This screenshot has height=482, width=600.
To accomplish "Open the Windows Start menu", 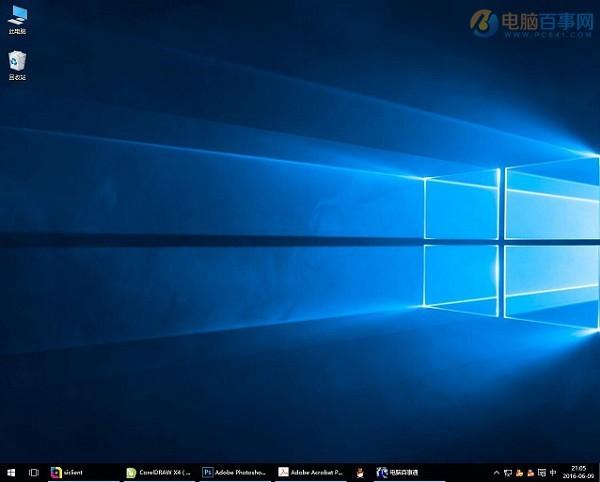I will click(x=11, y=472).
